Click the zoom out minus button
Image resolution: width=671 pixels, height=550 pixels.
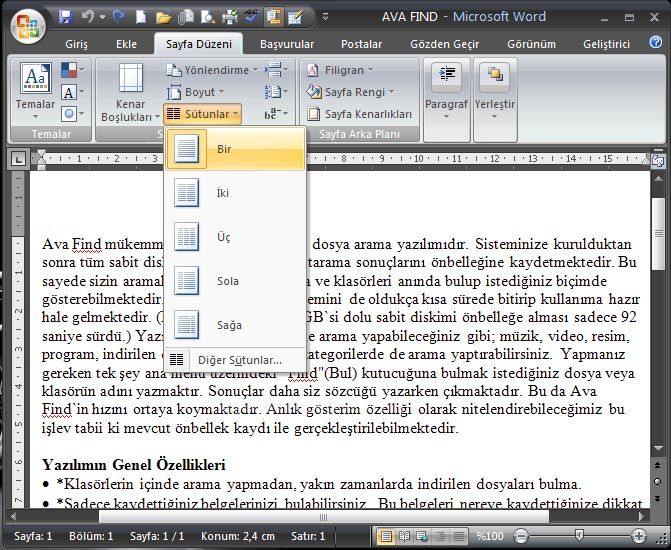pyautogui.click(x=521, y=536)
